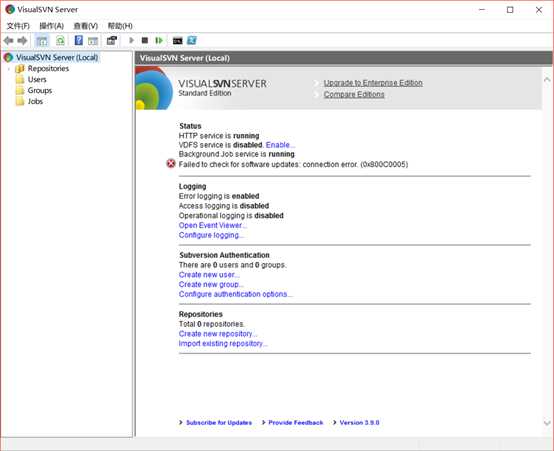The height and width of the screenshot is (451, 554).
Task: Click the Forward arrow toolbar icon
Action: click(22, 41)
